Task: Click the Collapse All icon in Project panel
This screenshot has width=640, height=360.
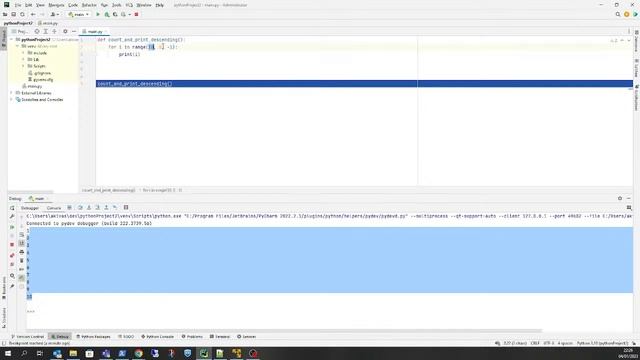Action: [x=54, y=31]
